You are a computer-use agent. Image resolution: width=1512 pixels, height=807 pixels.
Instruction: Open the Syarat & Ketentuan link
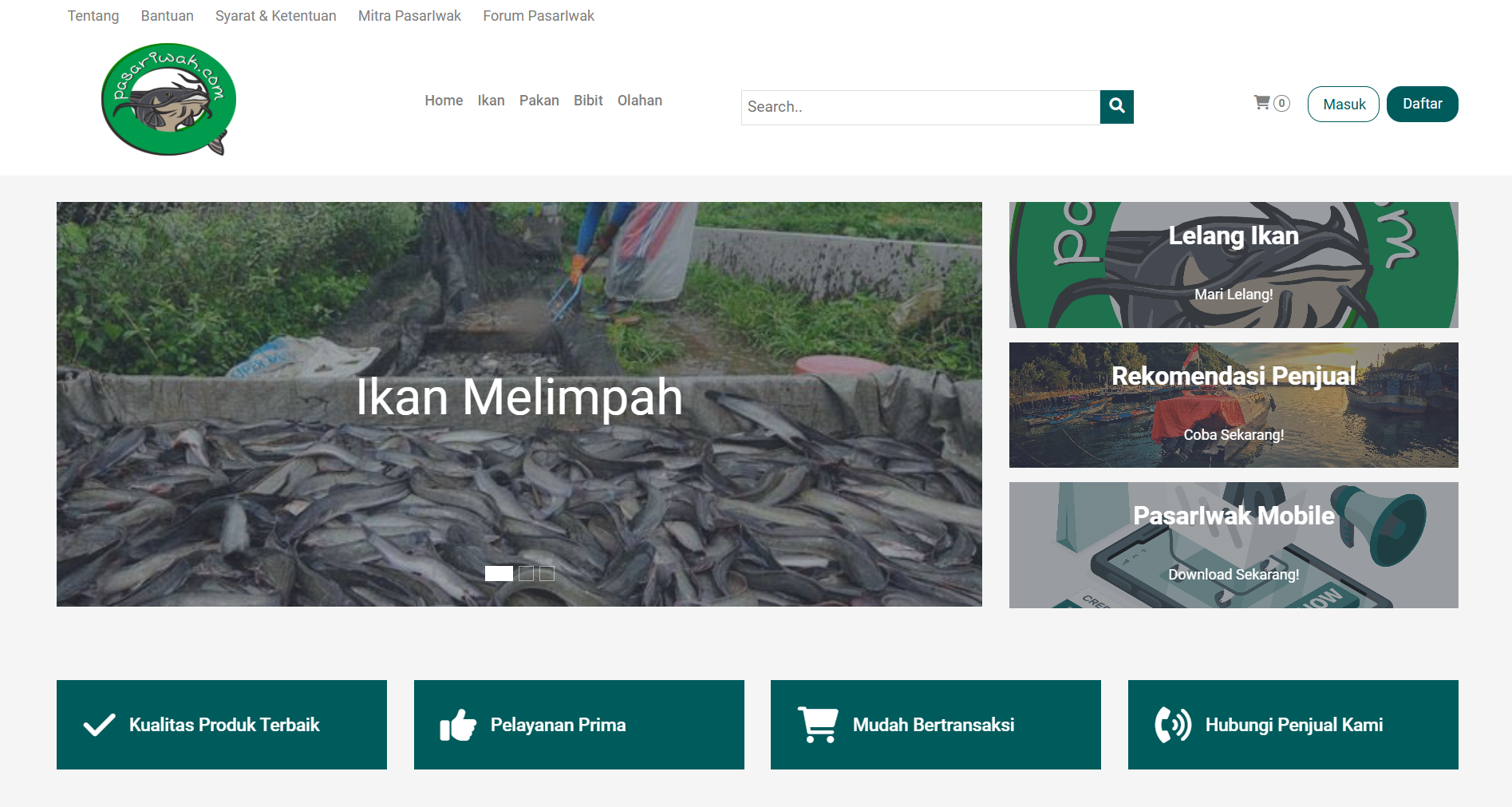275,16
